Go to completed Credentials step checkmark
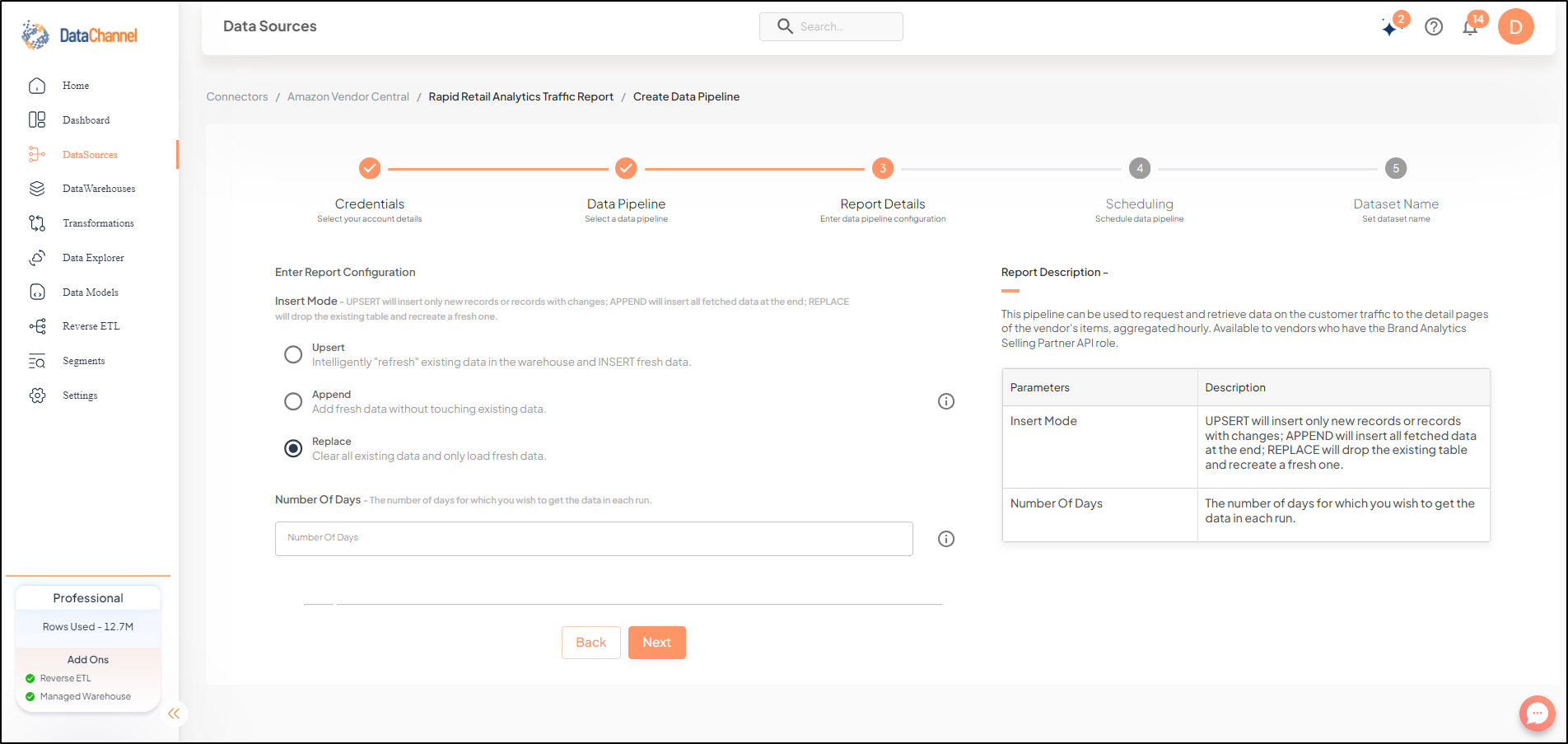The width and height of the screenshot is (1568, 744). pyautogui.click(x=370, y=168)
